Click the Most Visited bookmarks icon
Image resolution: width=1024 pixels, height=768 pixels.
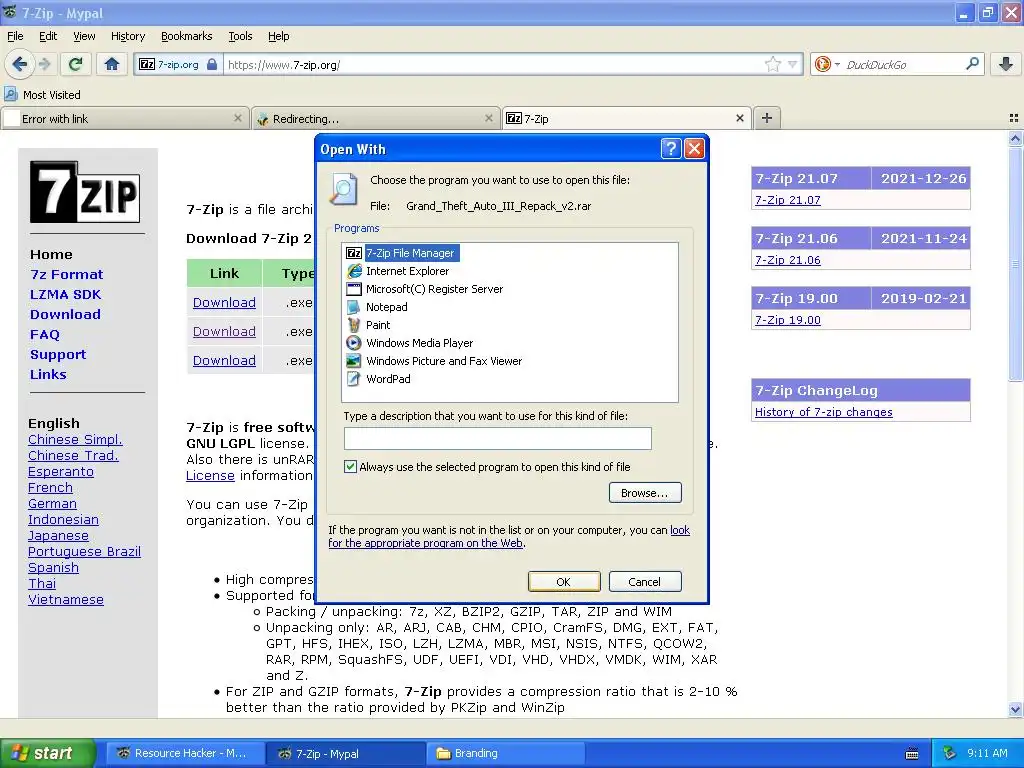click(11, 95)
